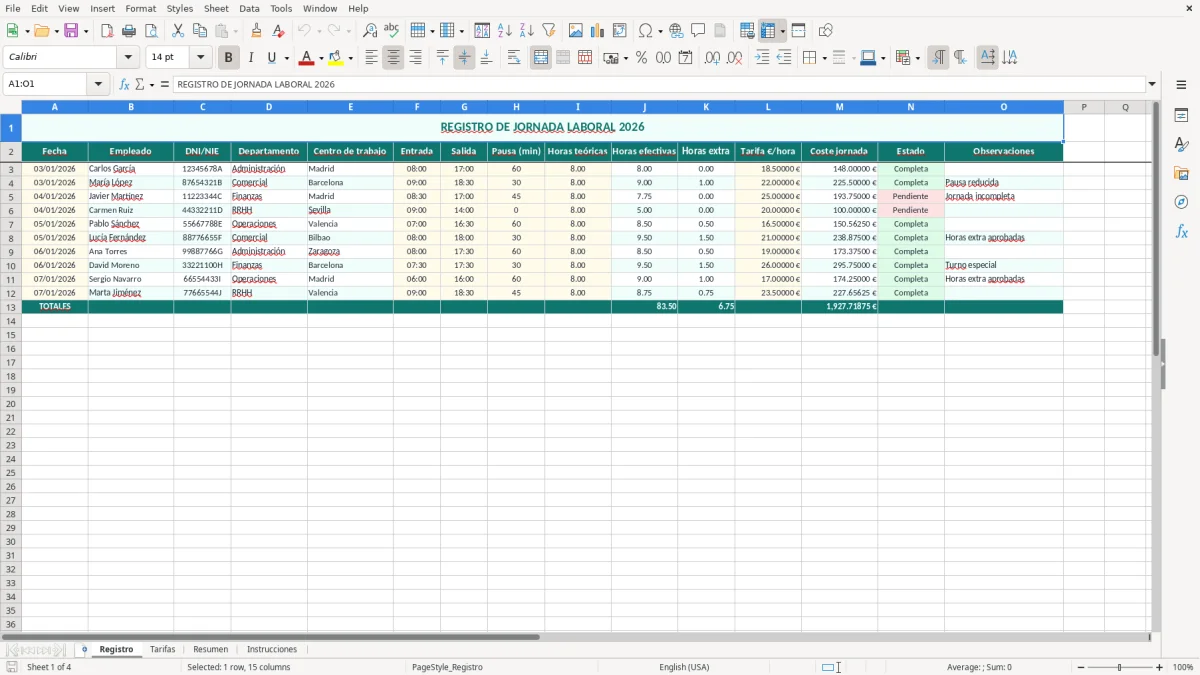Switch to the Instrucciones sheet tab
This screenshot has height=675, width=1200.
click(272, 650)
